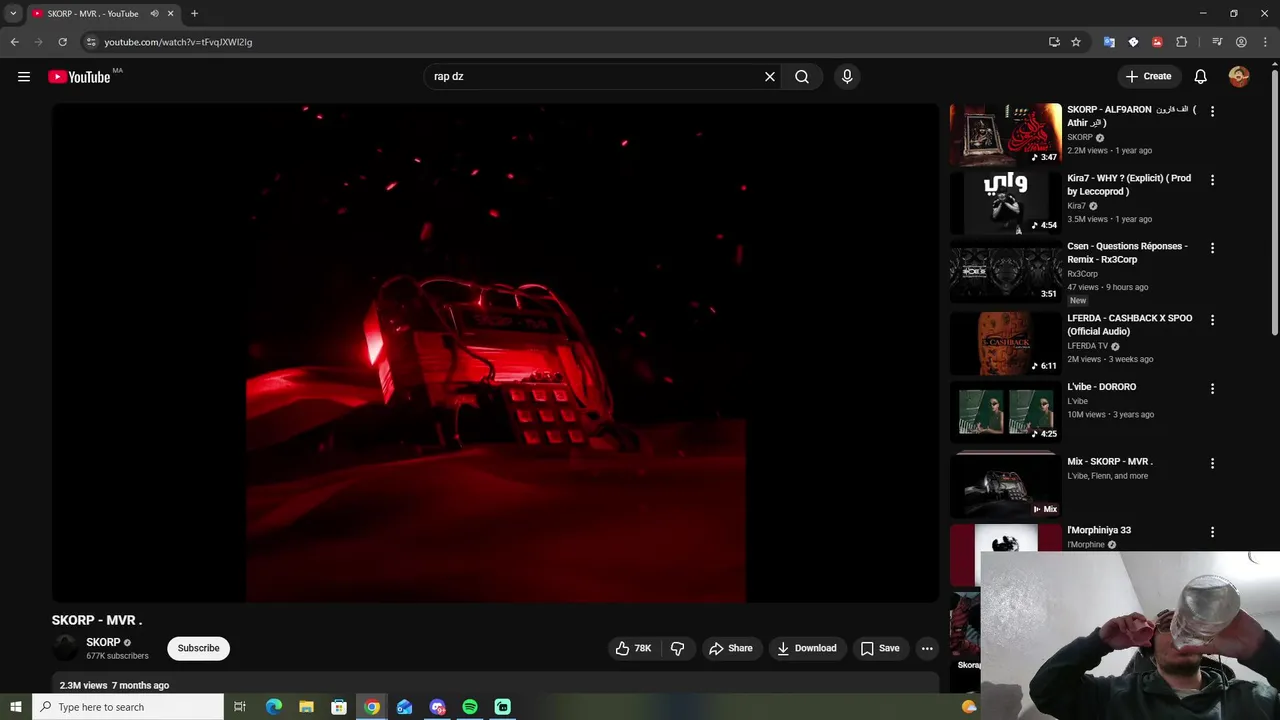
Task: Open Windows Start menu
Action: point(15,707)
